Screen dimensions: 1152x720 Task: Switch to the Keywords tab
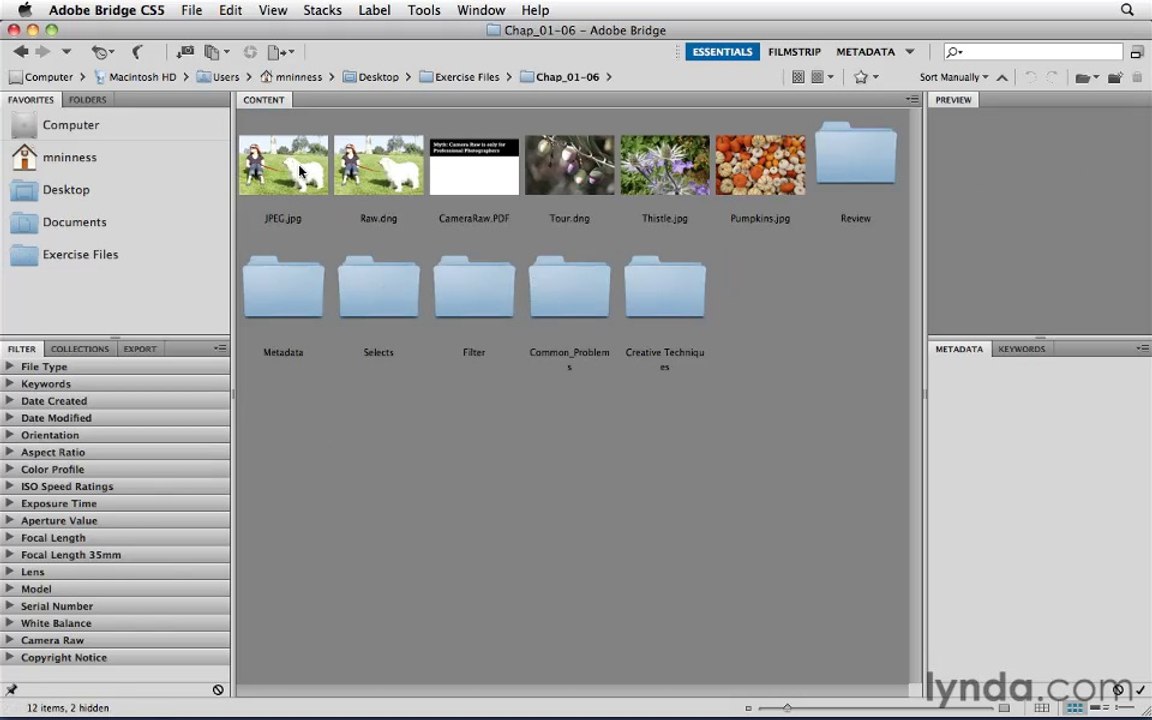(1021, 349)
